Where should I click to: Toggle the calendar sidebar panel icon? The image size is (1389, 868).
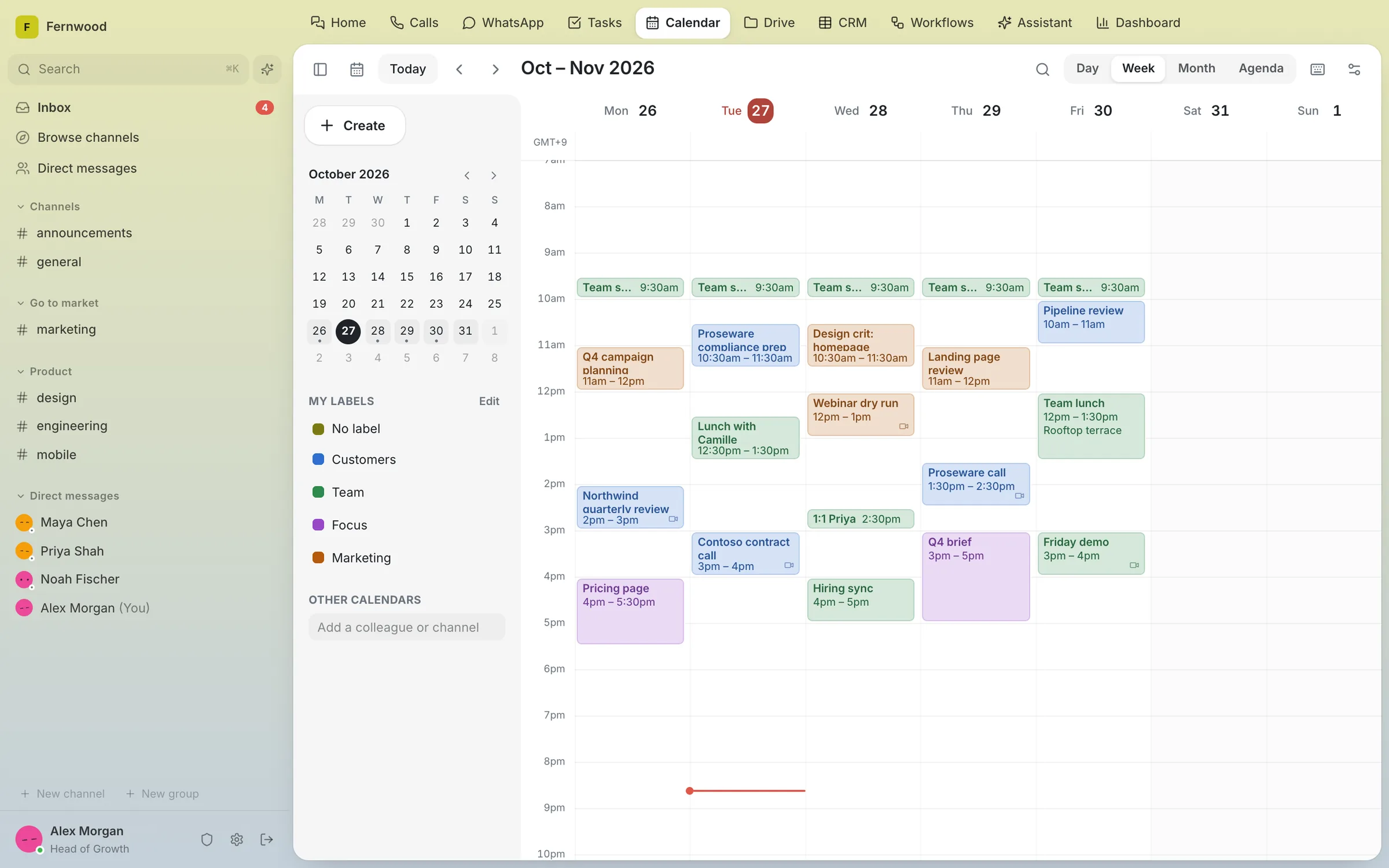320,69
